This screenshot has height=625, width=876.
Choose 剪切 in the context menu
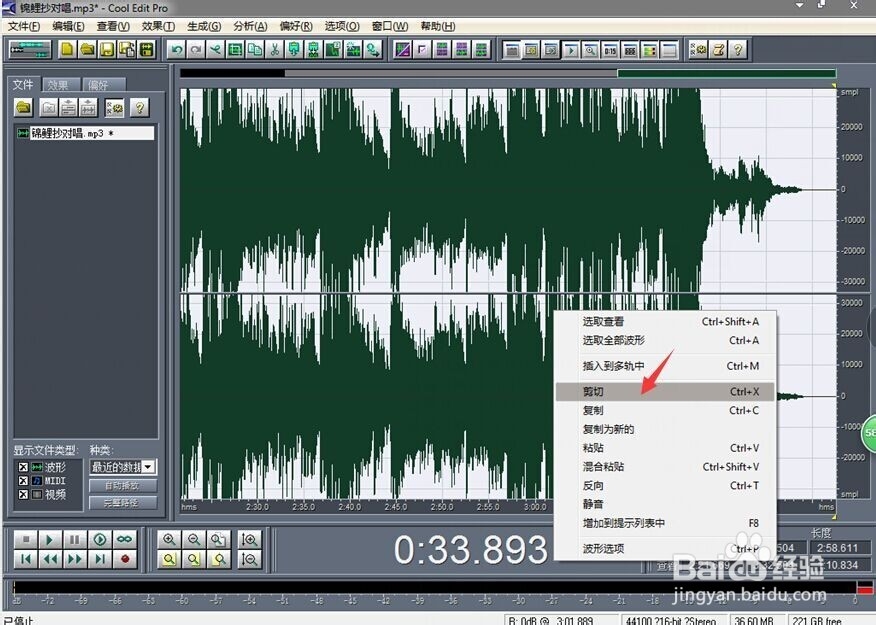pyautogui.click(x=665, y=392)
